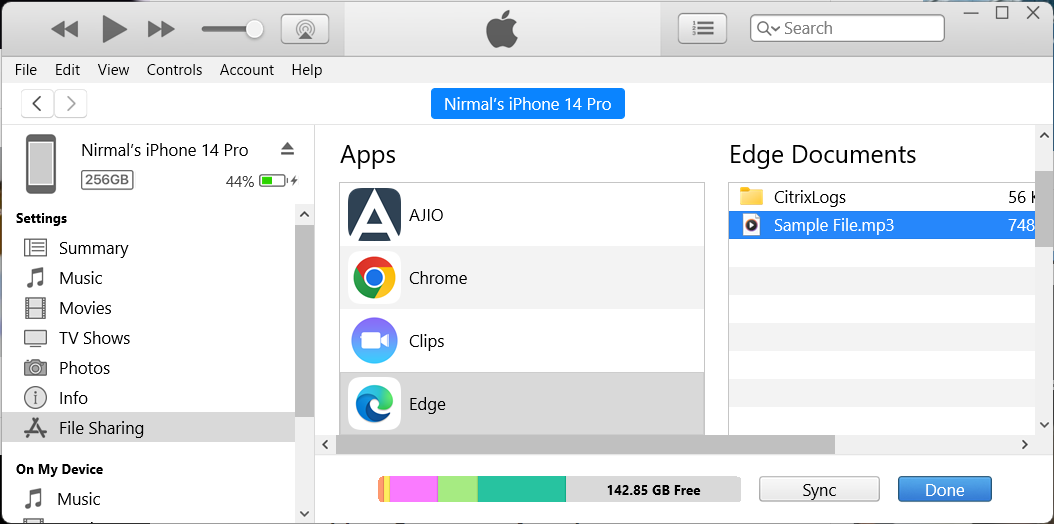Click the Summary list icon
This screenshot has height=524, width=1054.
[x=36, y=248]
